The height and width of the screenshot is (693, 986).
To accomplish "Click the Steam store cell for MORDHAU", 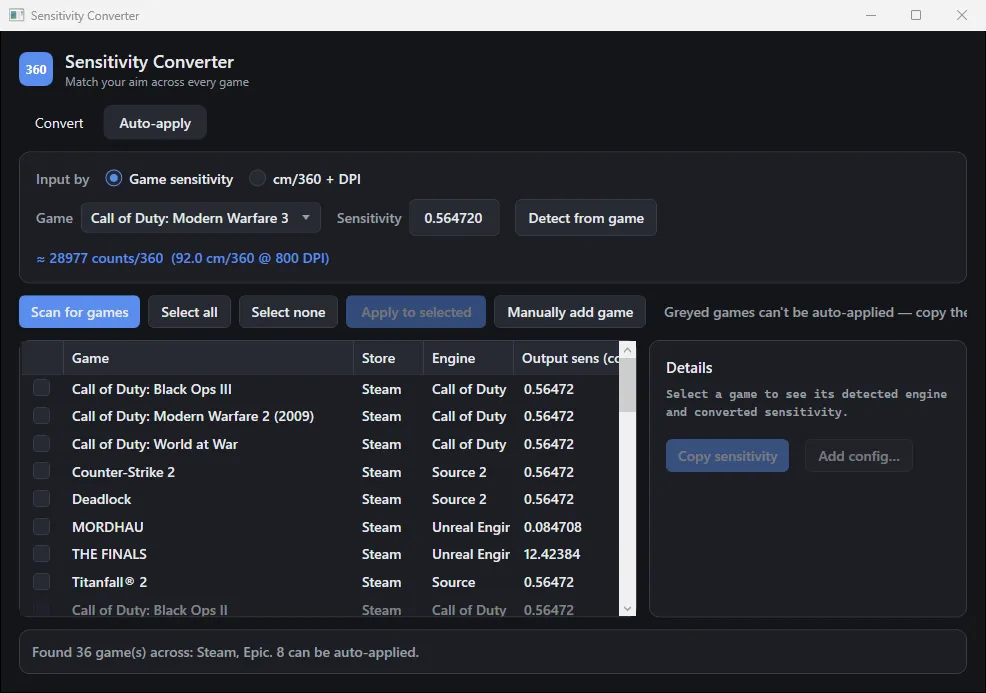I will tap(381, 527).
